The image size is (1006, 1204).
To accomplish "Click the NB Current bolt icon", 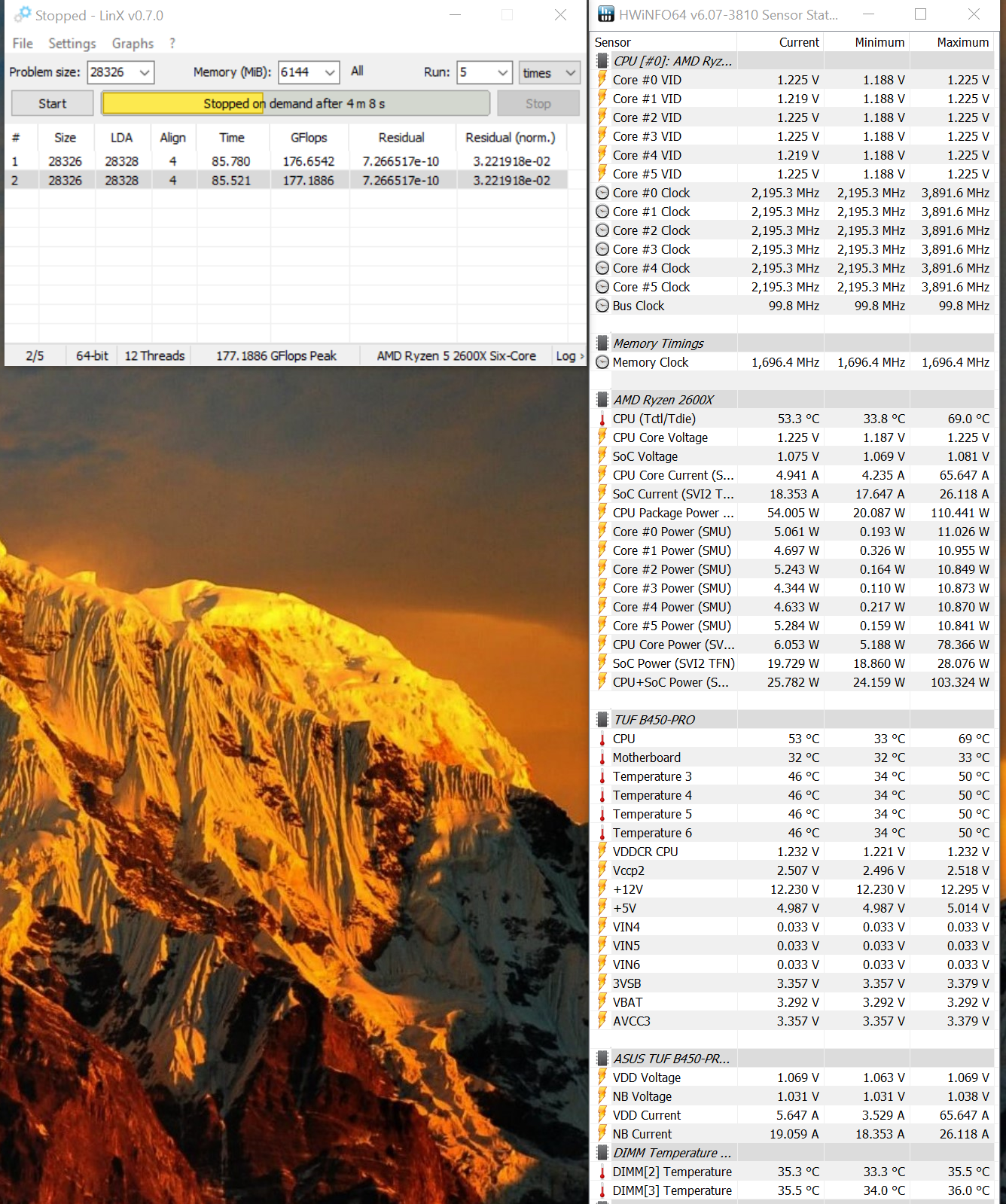I will 602,1133.
